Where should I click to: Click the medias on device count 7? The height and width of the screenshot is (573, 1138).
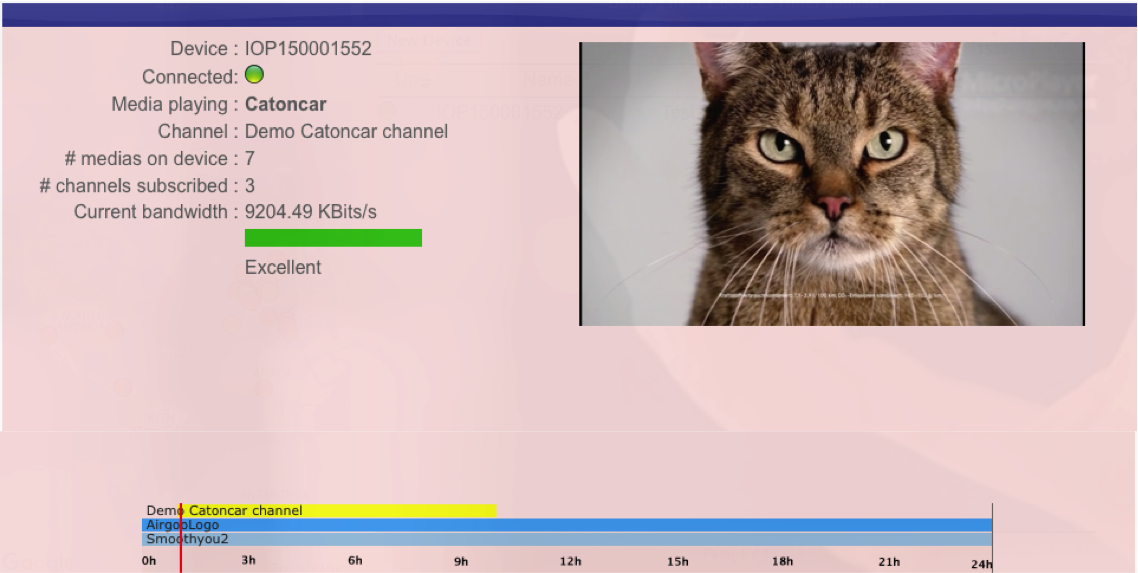pos(250,158)
